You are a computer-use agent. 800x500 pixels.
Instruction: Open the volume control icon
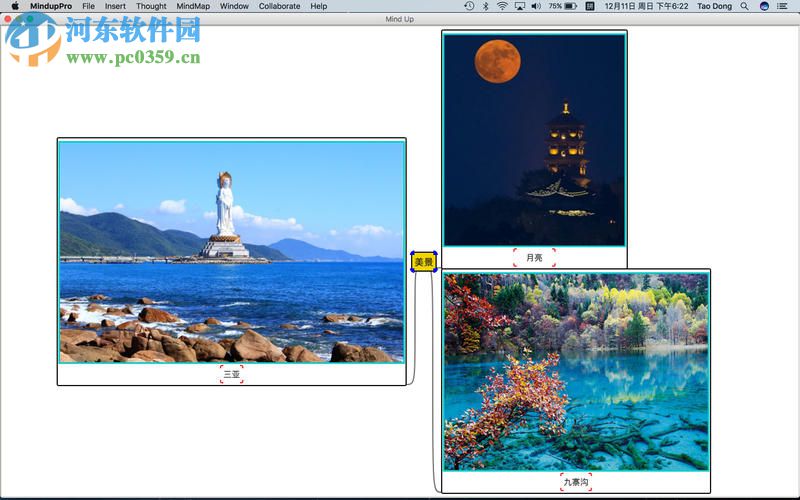[536, 6]
